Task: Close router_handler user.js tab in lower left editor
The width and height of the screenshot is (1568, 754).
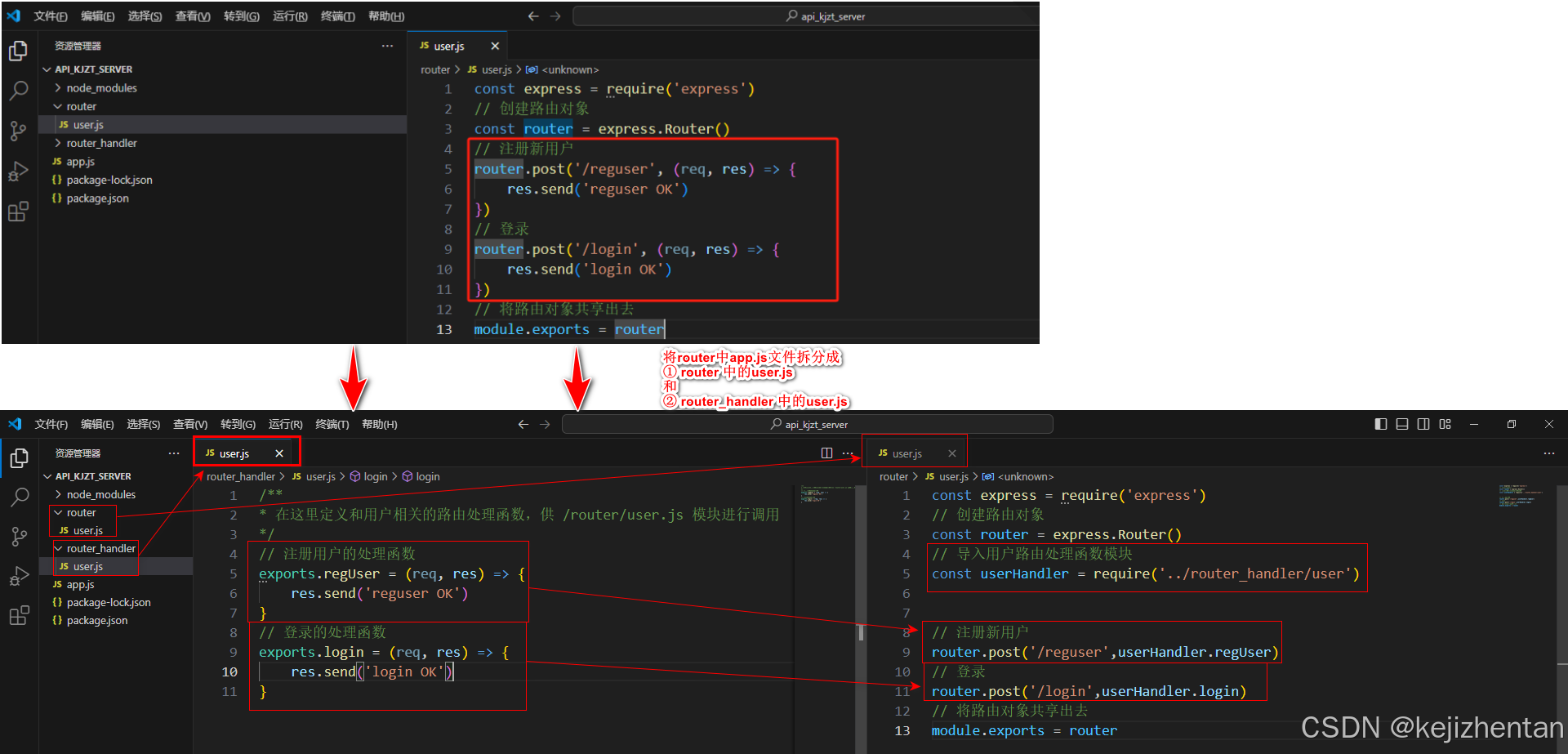Action: 279,453
